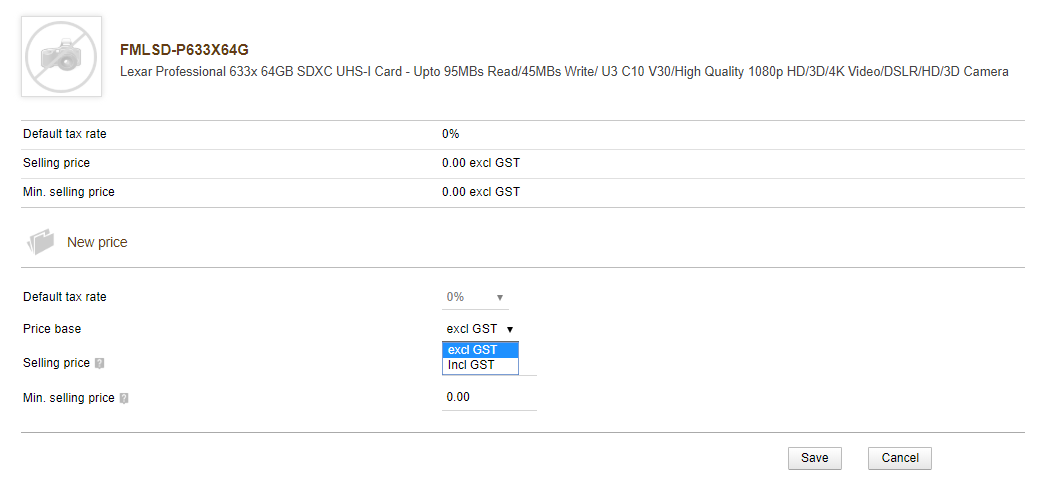This screenshot has height=495, width=1056.
Task: Click the FMLSD-P633X64G product code heading
Action: point(184,49)
